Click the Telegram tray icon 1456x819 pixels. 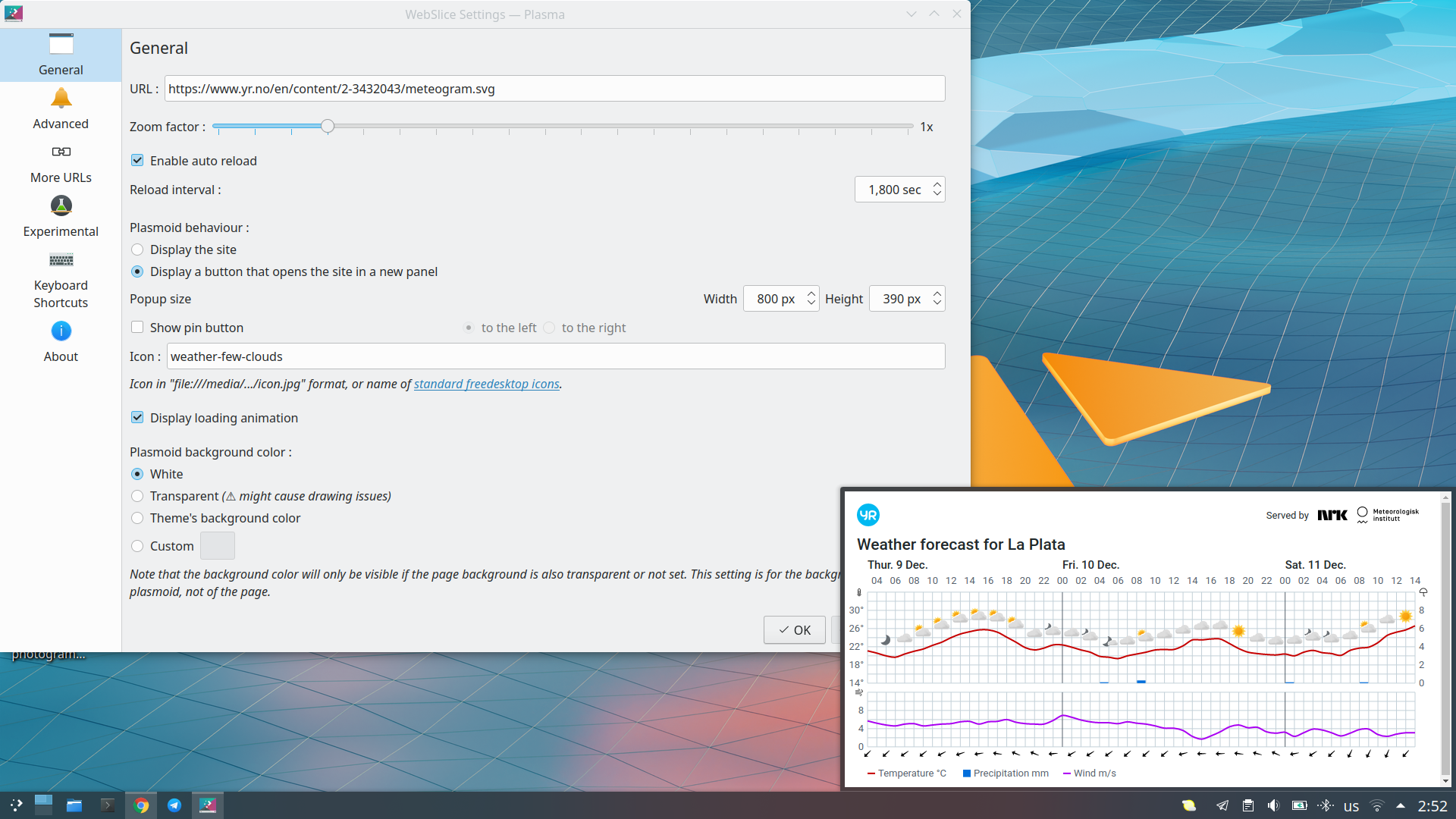[1222, 805]
